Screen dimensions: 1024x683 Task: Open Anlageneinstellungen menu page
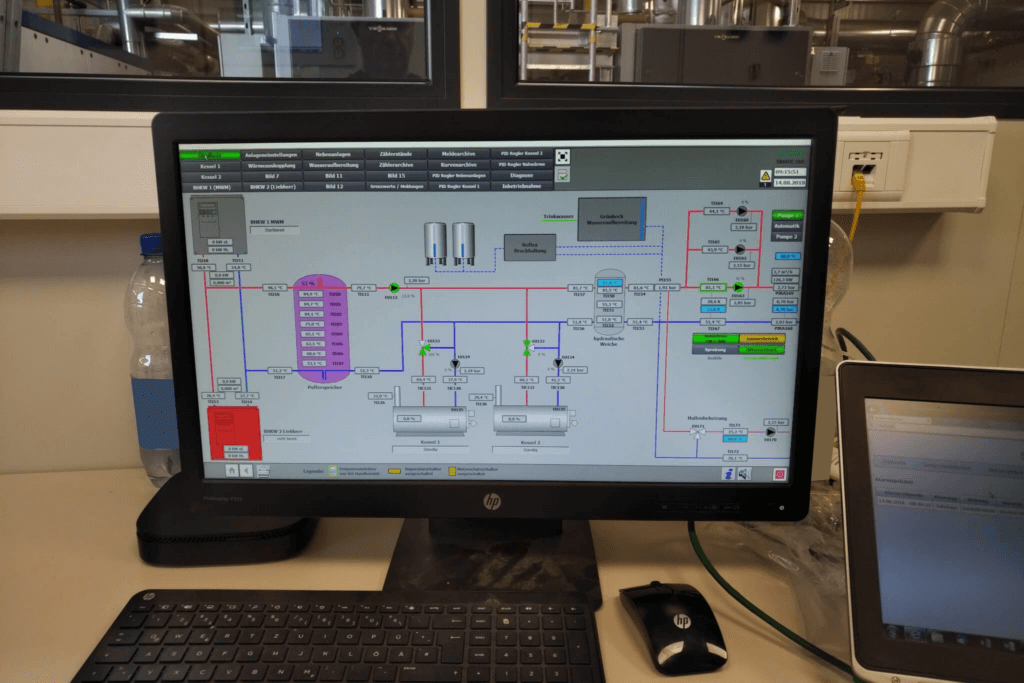[x=271, y=155]
